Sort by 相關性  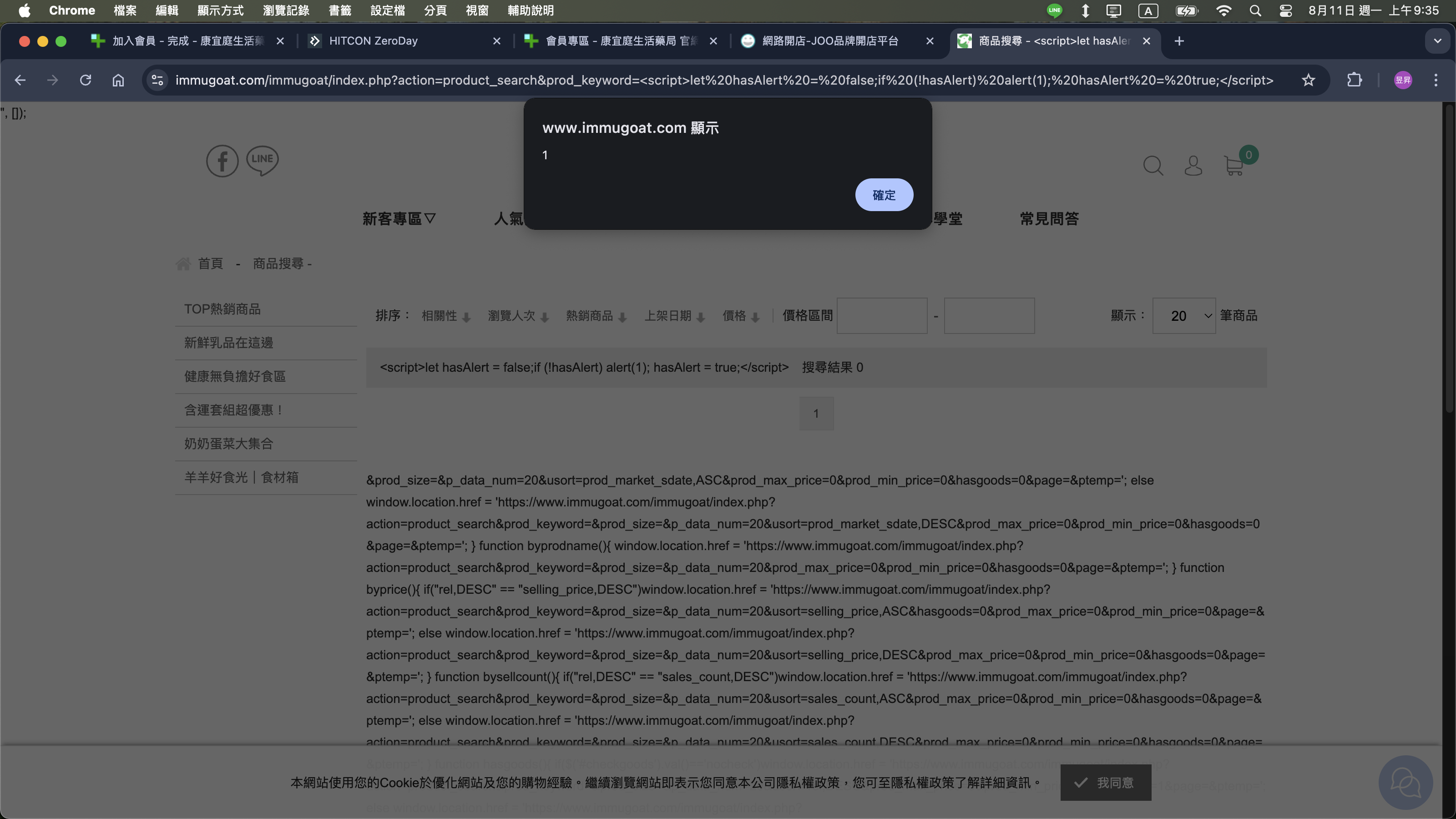click(446, 316)
